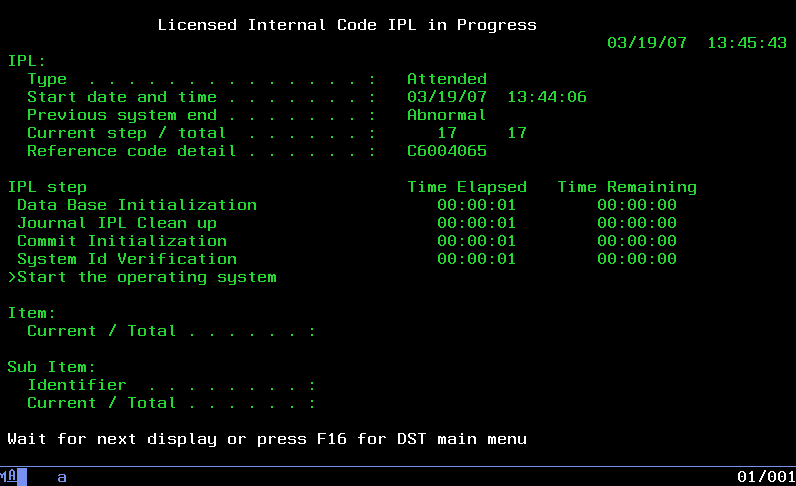Click the 01/001 cursor position indicator

(765, 477)
